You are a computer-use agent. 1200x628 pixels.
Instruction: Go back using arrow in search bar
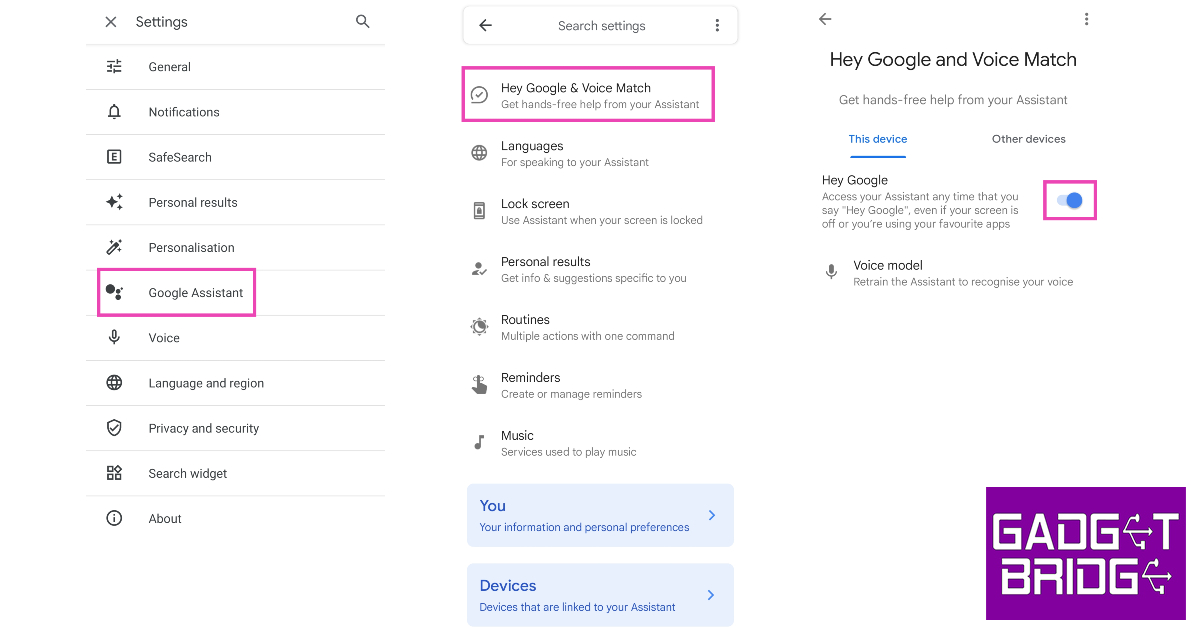[x=485, y=26]
